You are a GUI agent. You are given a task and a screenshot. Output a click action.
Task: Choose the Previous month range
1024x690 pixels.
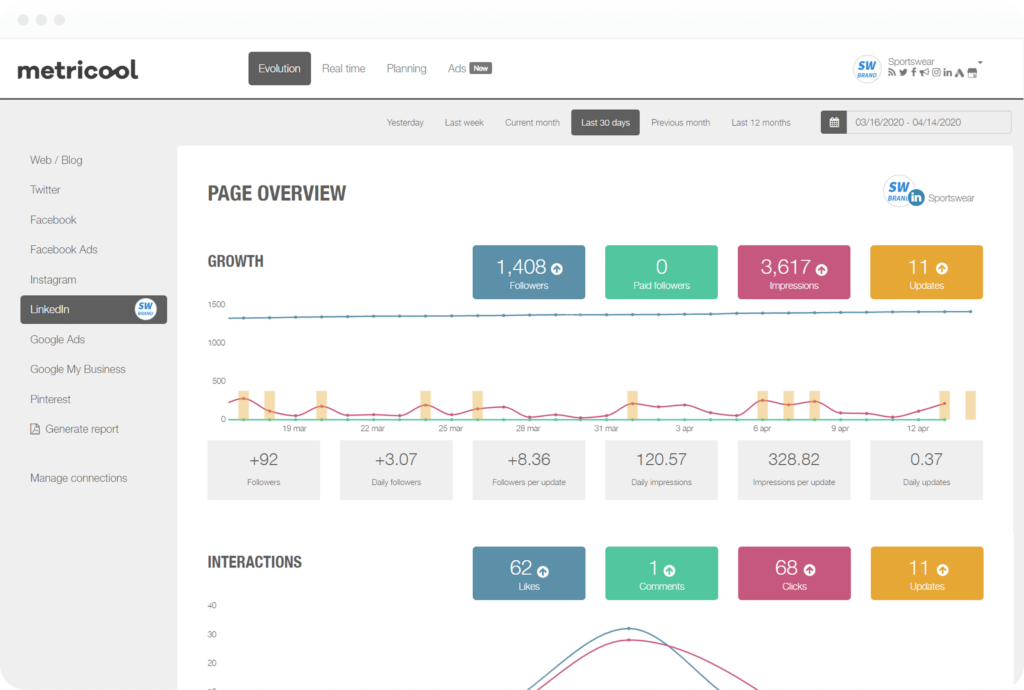680,123
